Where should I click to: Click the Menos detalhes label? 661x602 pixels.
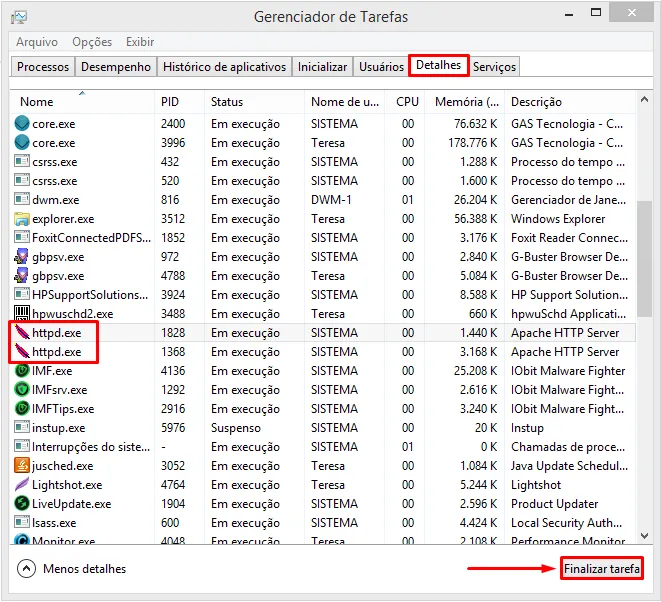[84, 569]
